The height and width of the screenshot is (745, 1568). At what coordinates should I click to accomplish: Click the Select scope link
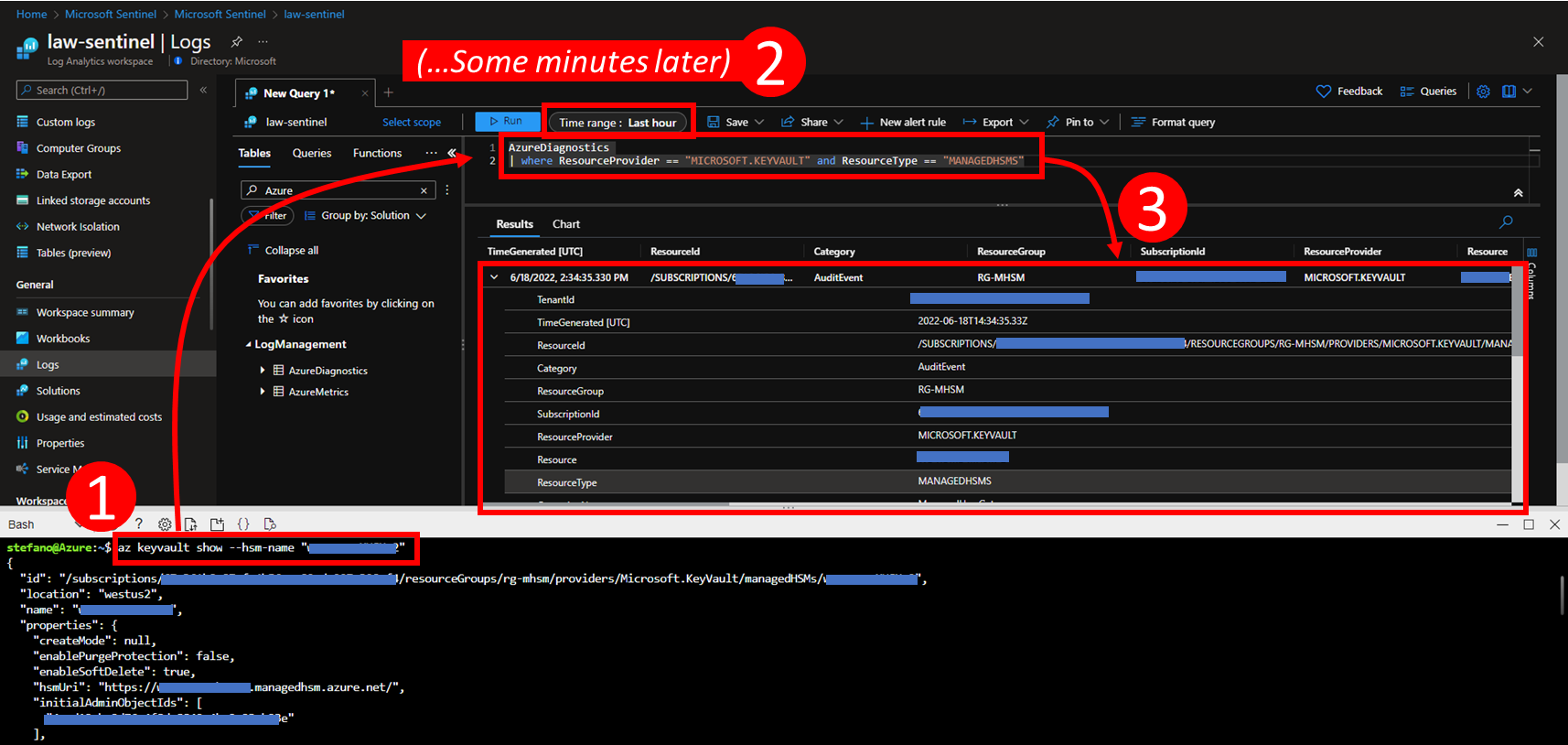[x=412, y=123]
